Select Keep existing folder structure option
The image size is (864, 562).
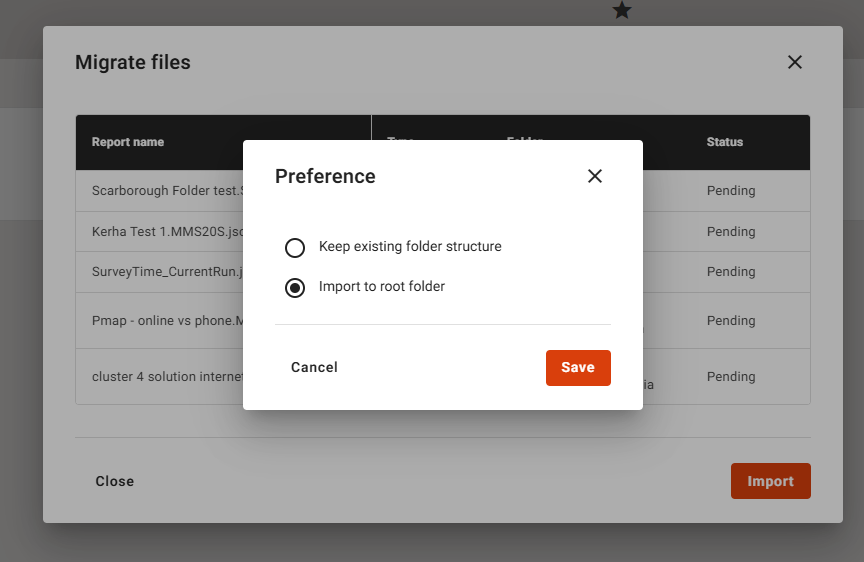click(x=295, y=247)
